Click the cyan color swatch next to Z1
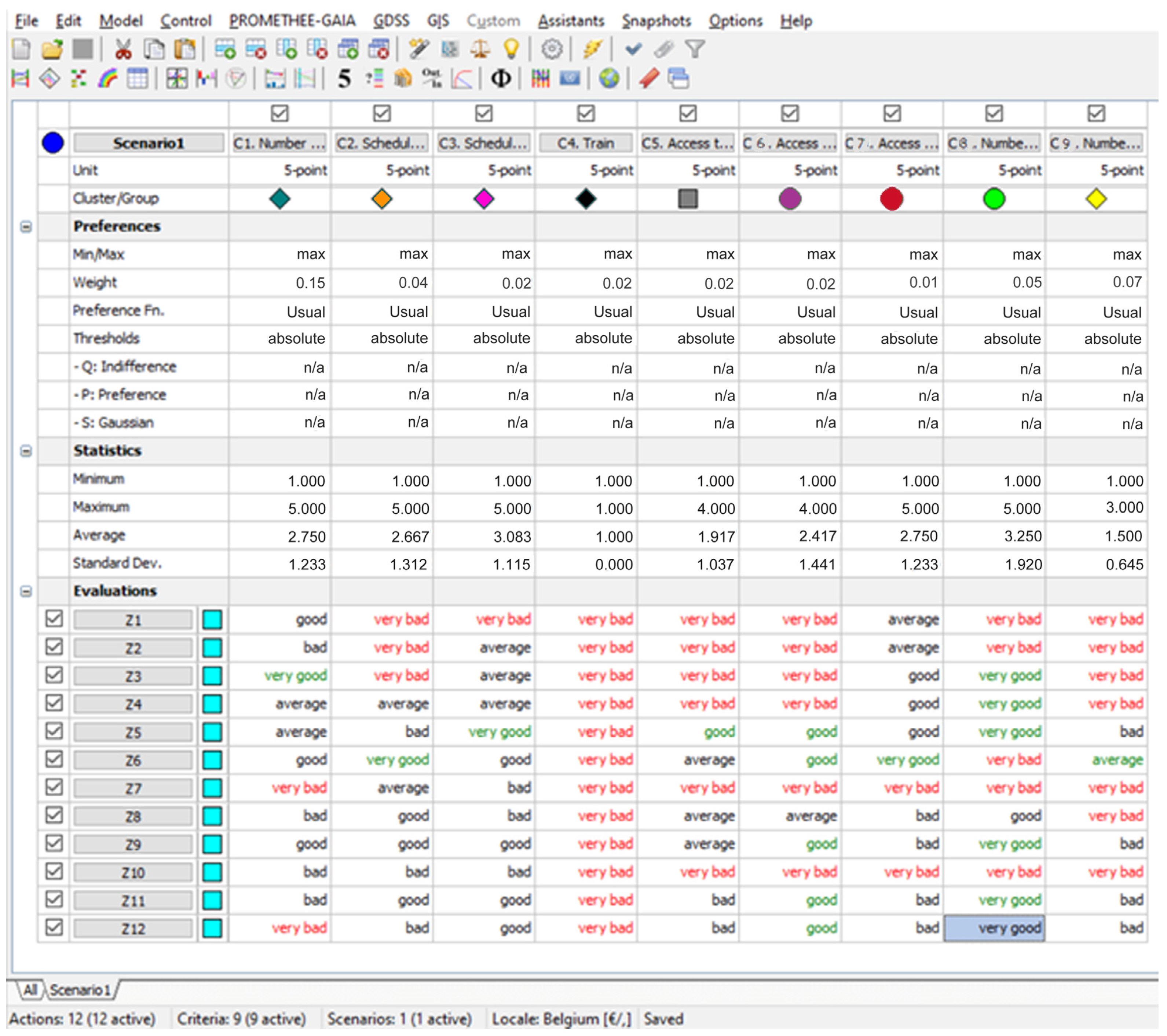Screen dimensions: 1167x1036 (x=212, y=620)
